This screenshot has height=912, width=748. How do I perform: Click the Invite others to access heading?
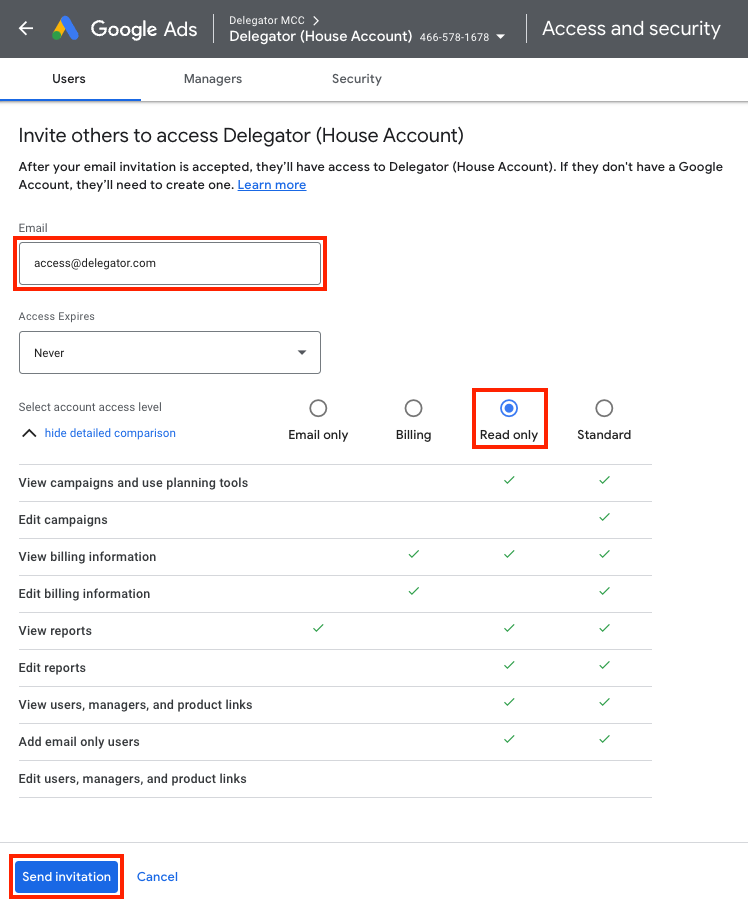[241, 136]
